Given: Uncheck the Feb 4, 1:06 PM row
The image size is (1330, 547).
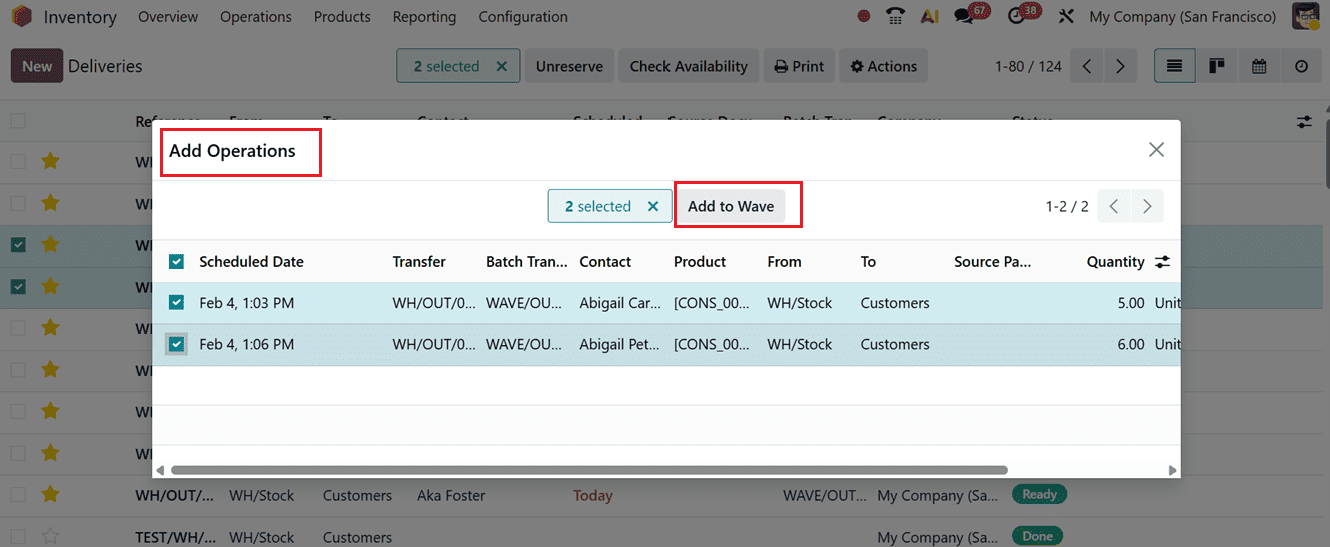Looking at the screenshot, I should (177, 344).
